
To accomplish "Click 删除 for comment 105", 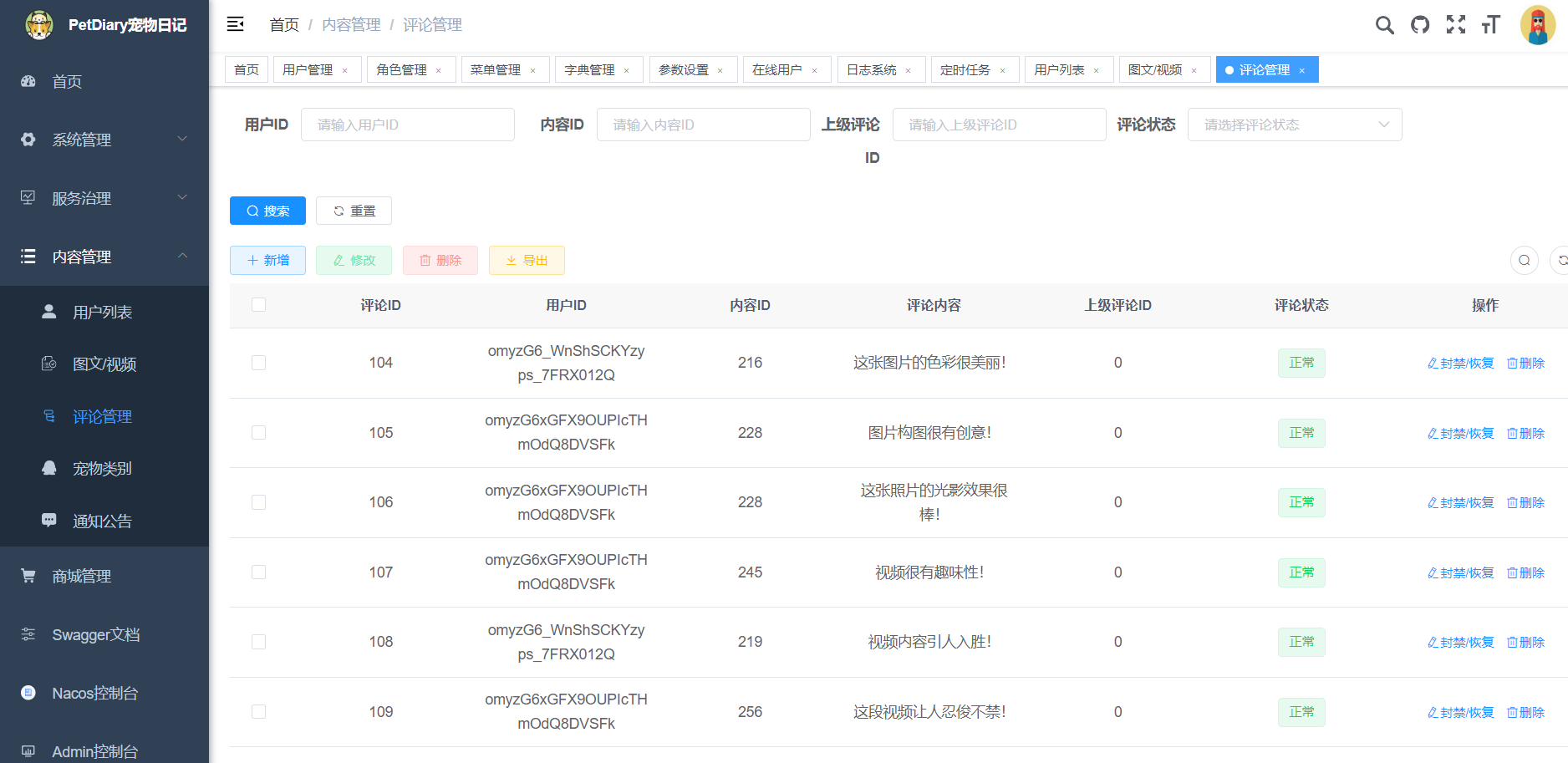I will [x=1525, y=433].
